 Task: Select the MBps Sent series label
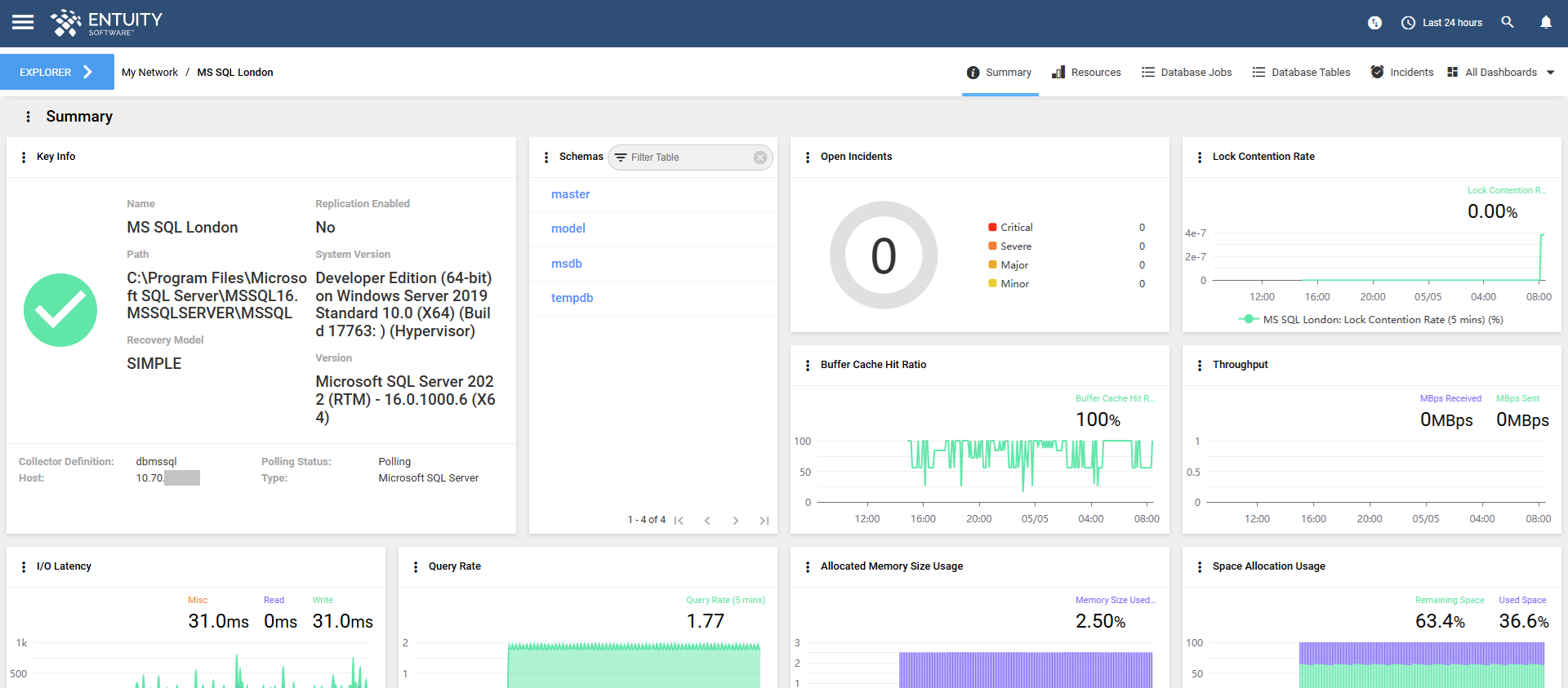point(1517,398)
